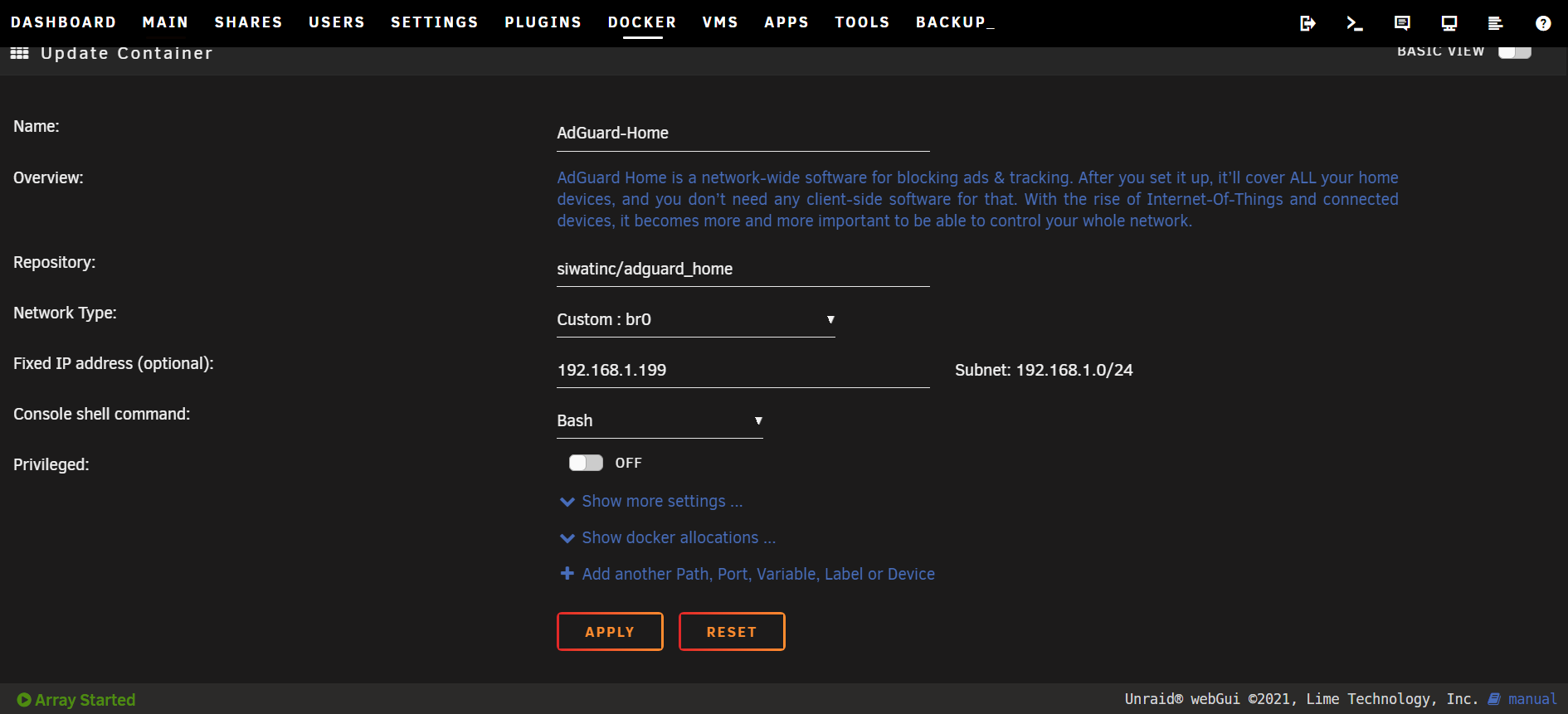Viewport: 1568px width, 714px height.
Task: Click the logout icon in top bar
Action: (x=1307, y=23)
